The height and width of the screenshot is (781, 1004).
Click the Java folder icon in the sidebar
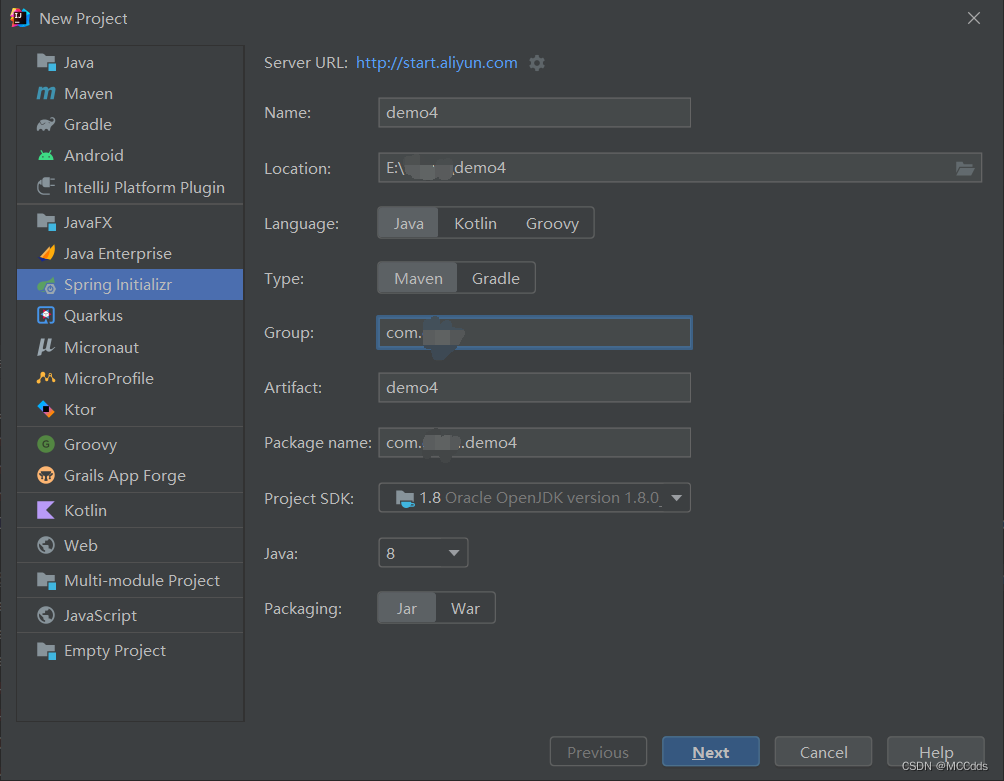(46, 62)
